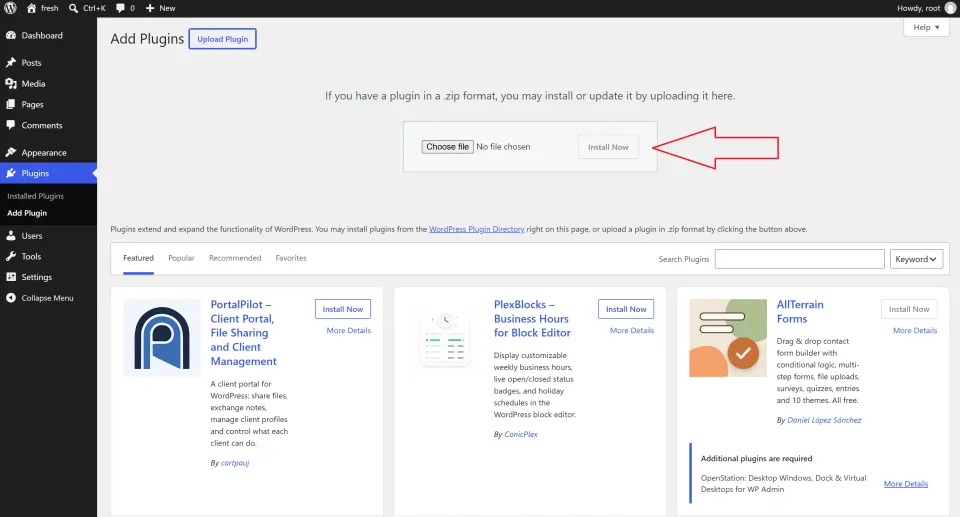Open the Dashboard menu label
Screen dimensions: 960x517
click(x=42, y=36)
